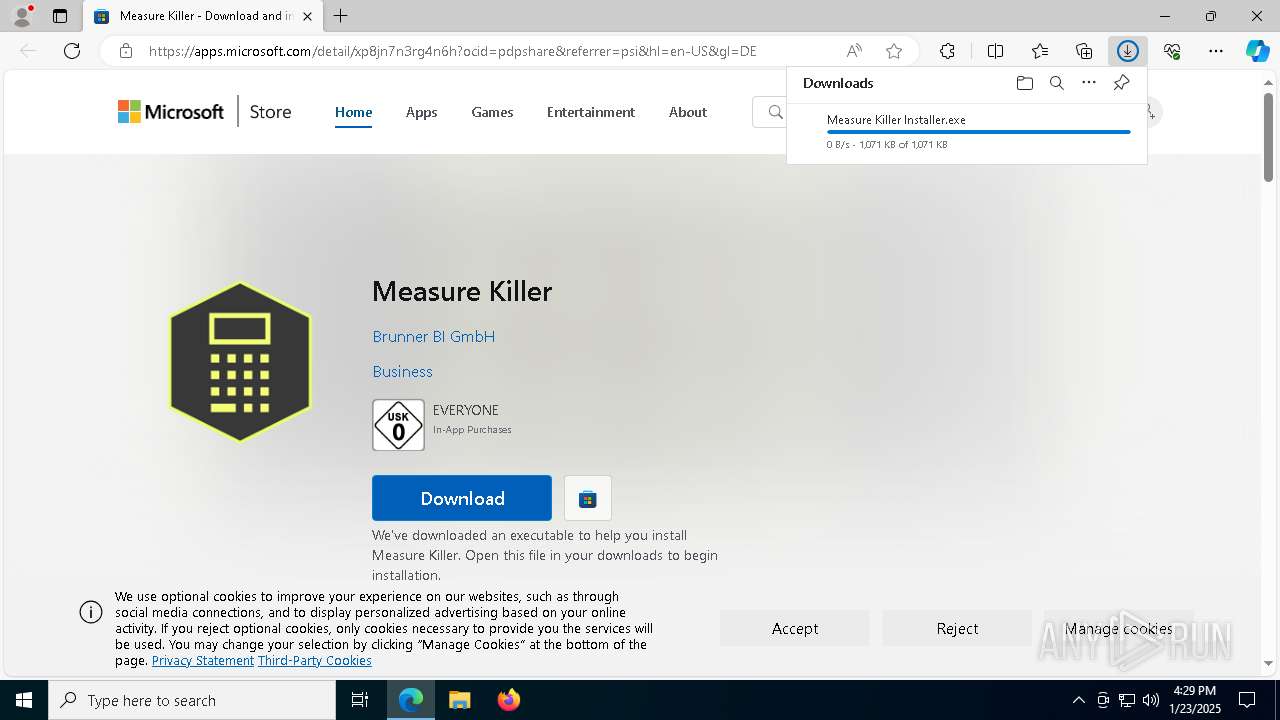
Task: Click the Measure Killer app logo
Action: [240, 362]
